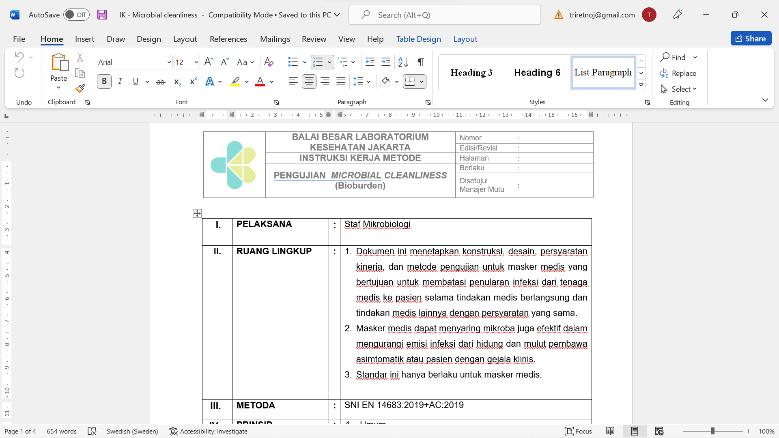Click Decrease Indent icon
Image resolution: width=779 pixels, height=438 pixels.
tap(370, 62)
